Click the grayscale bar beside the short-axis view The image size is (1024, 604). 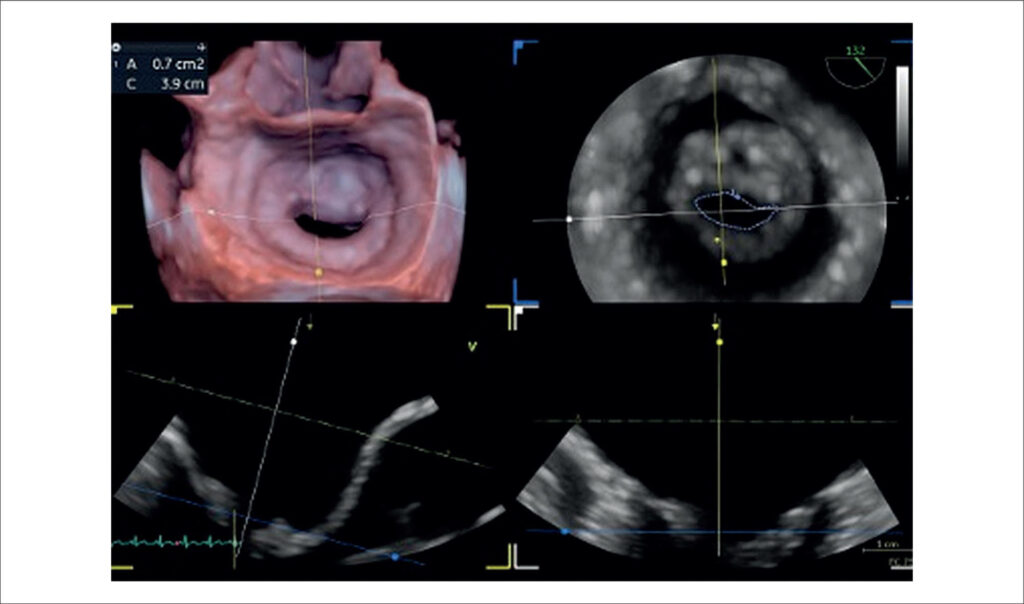pos(902,118)
